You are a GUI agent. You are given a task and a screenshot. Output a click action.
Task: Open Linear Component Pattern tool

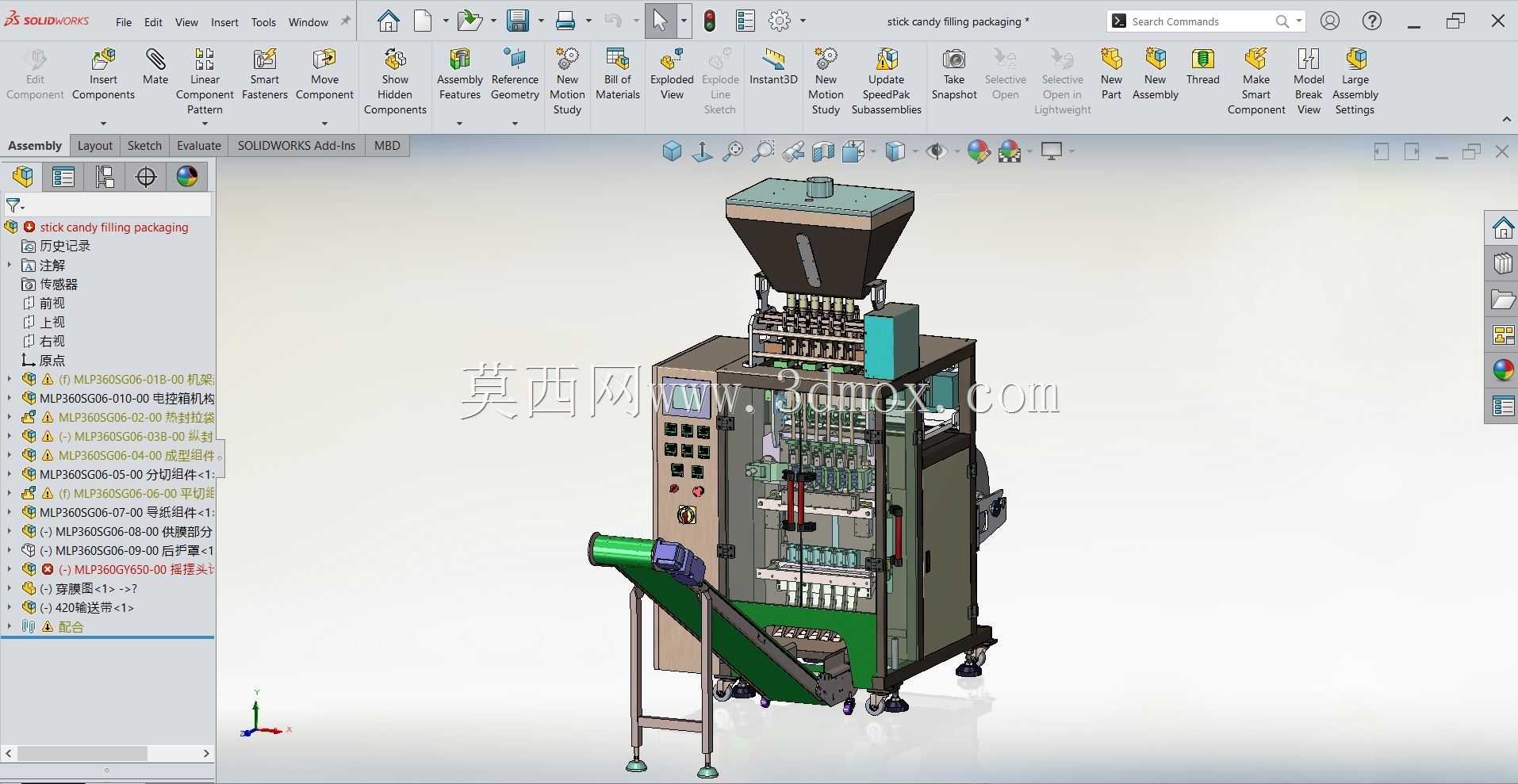point(205,82)
